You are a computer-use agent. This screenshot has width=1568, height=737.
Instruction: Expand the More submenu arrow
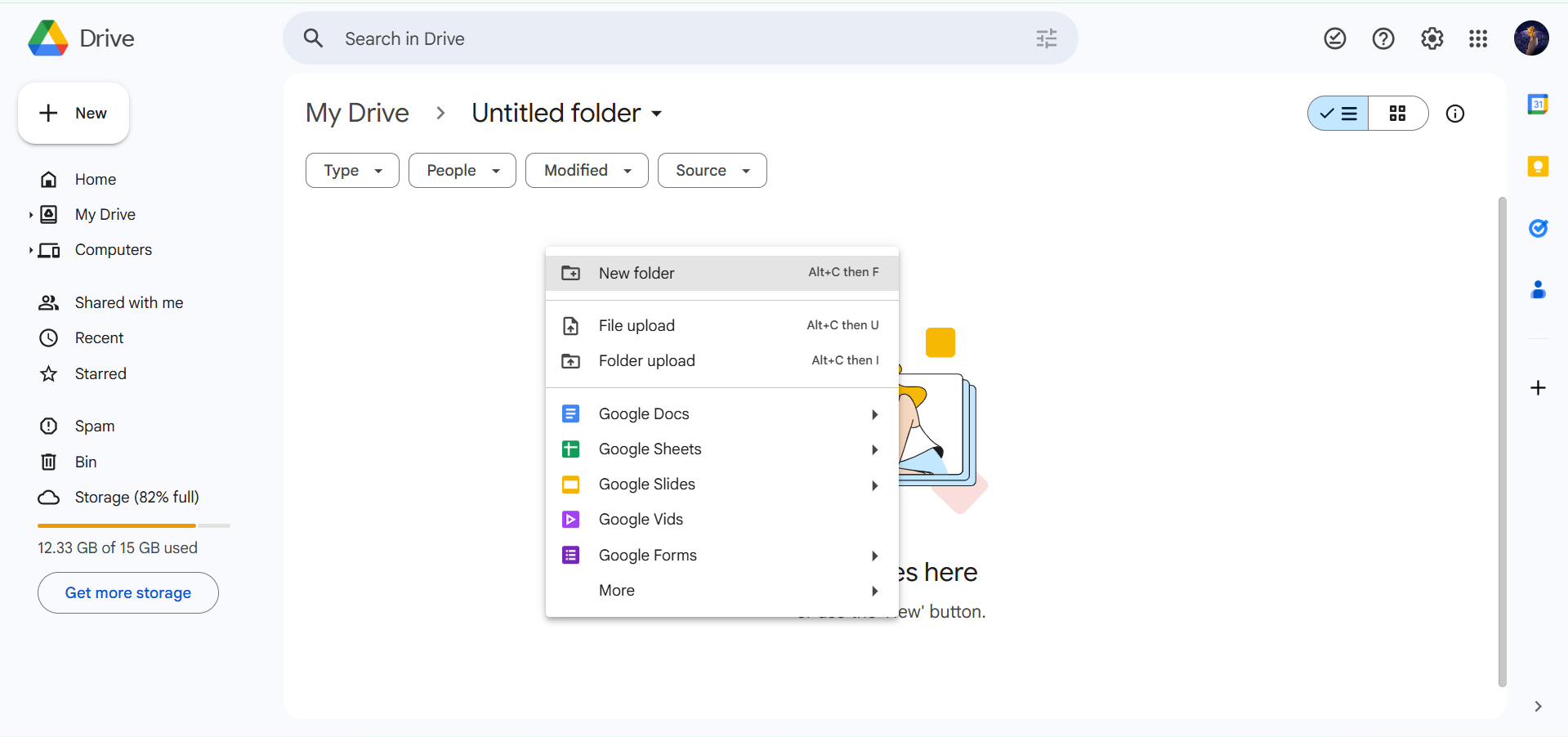(874, 591)
